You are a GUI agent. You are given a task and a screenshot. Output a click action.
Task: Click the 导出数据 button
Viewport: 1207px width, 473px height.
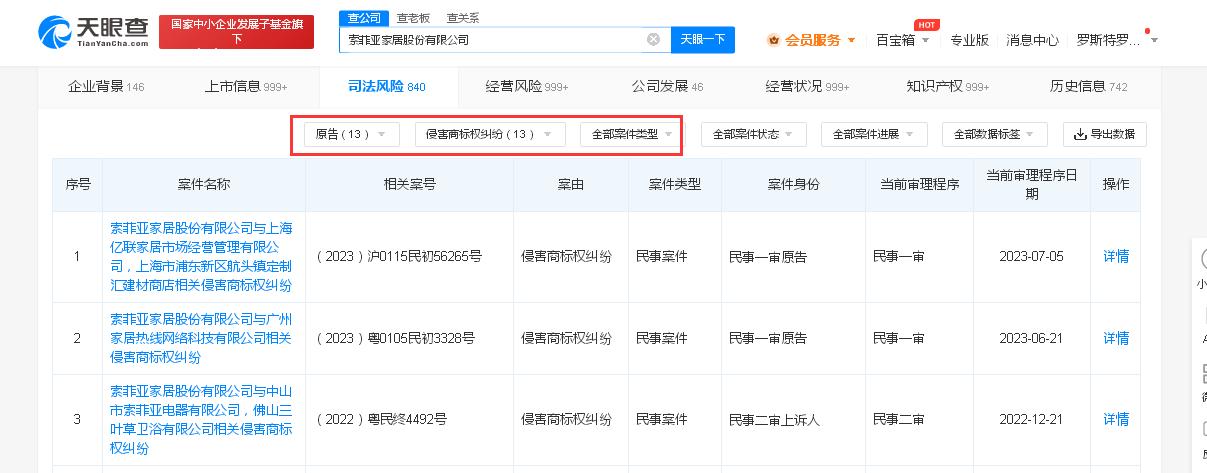(1104, 134)
